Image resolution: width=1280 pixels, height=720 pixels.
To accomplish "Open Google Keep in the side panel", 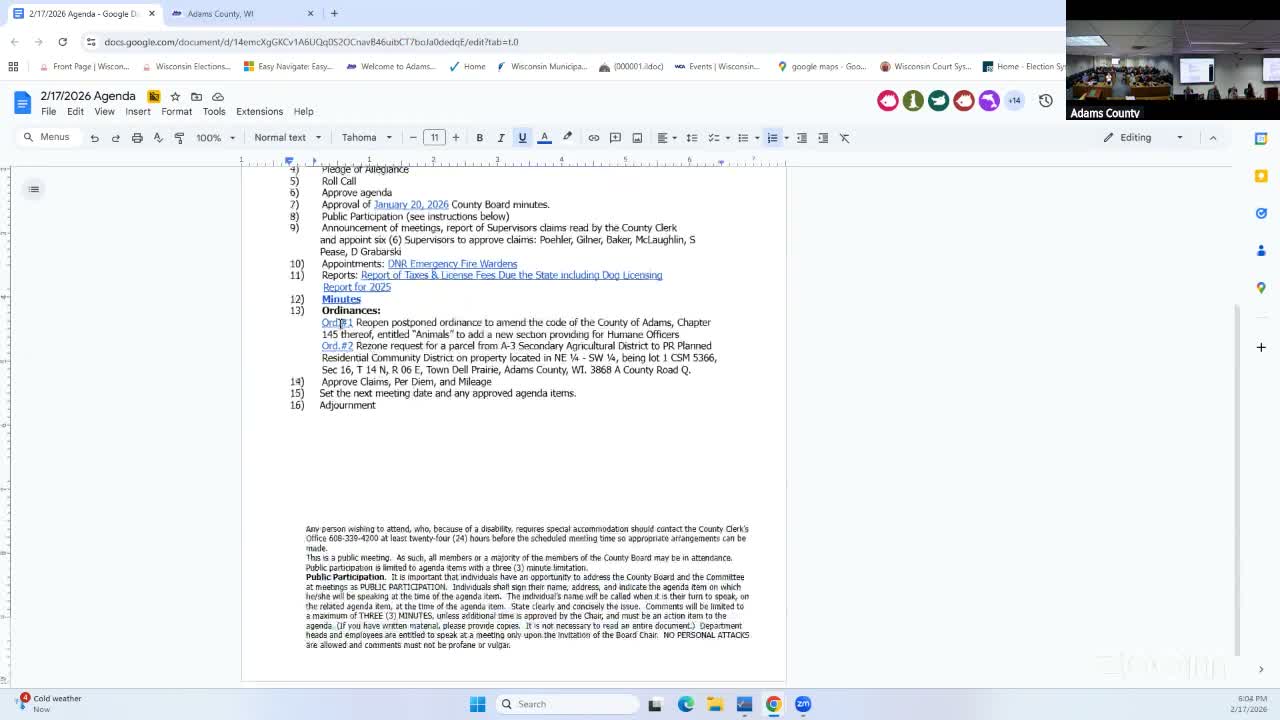I will pos(1261,176).
